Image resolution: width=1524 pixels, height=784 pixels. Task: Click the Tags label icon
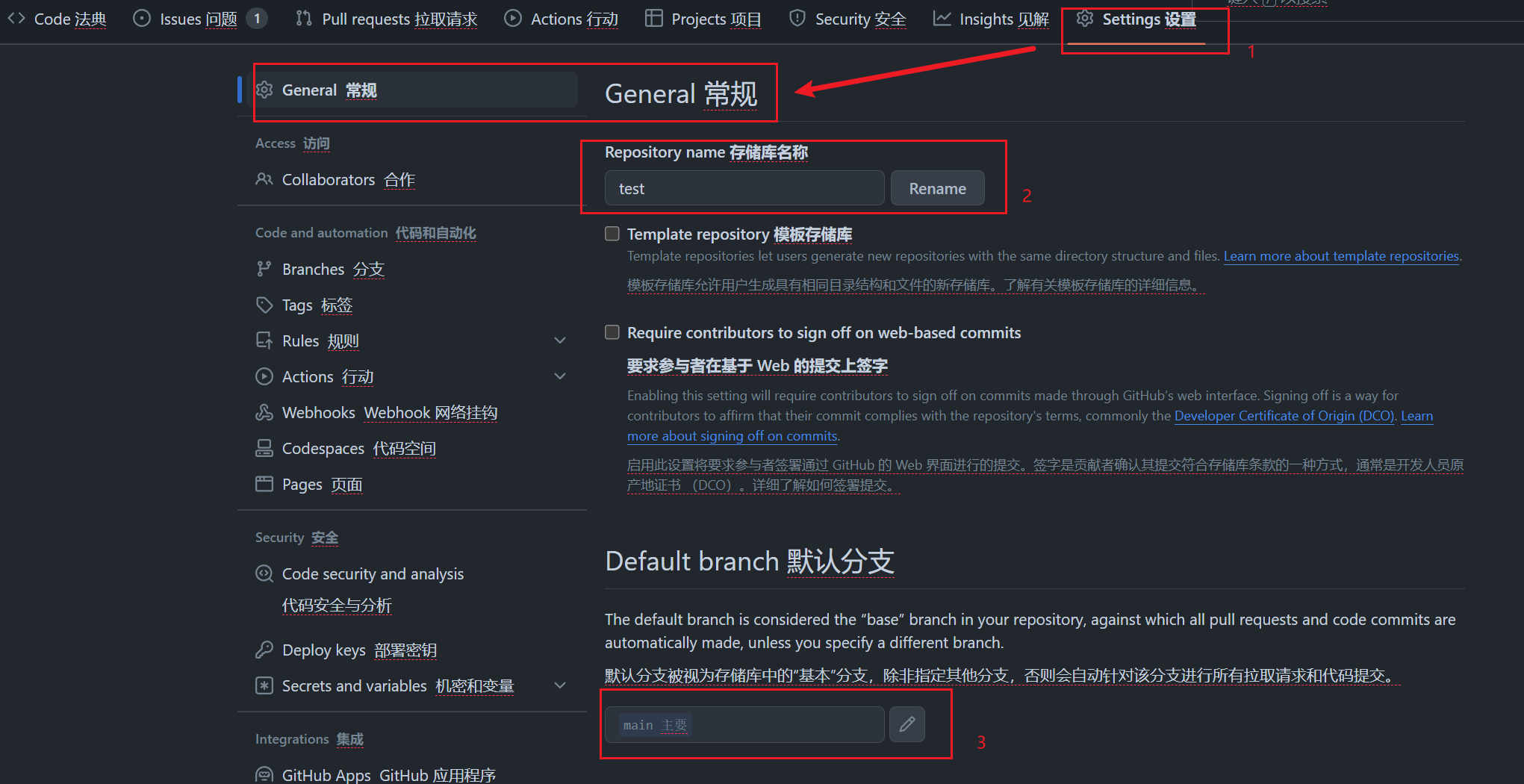tap(264, 305)
